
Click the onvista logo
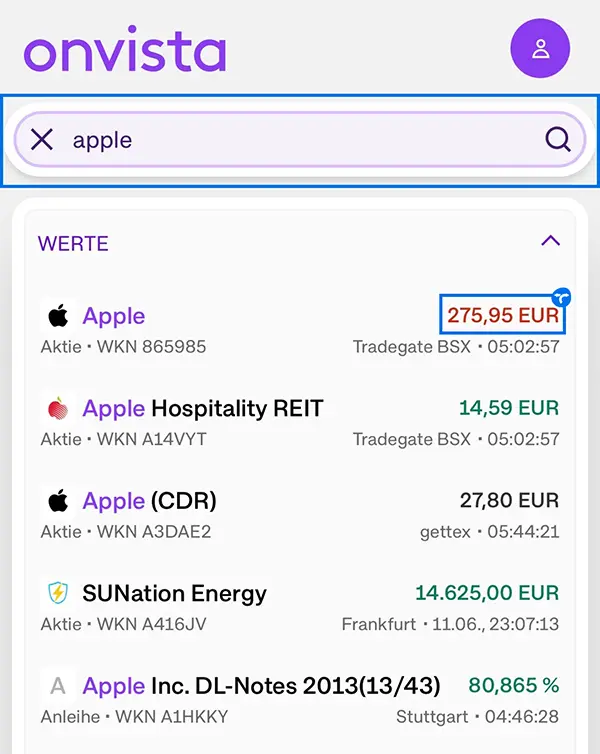[x=125, y=50]
